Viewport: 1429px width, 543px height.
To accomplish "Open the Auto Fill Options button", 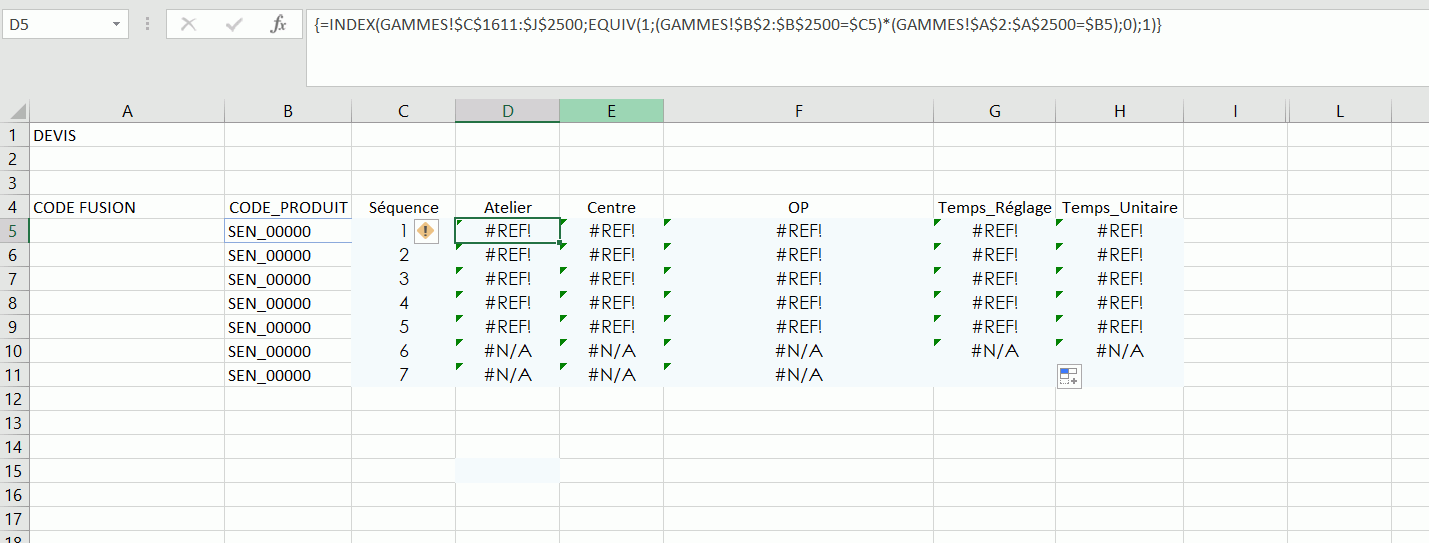I will (1069, 376).
